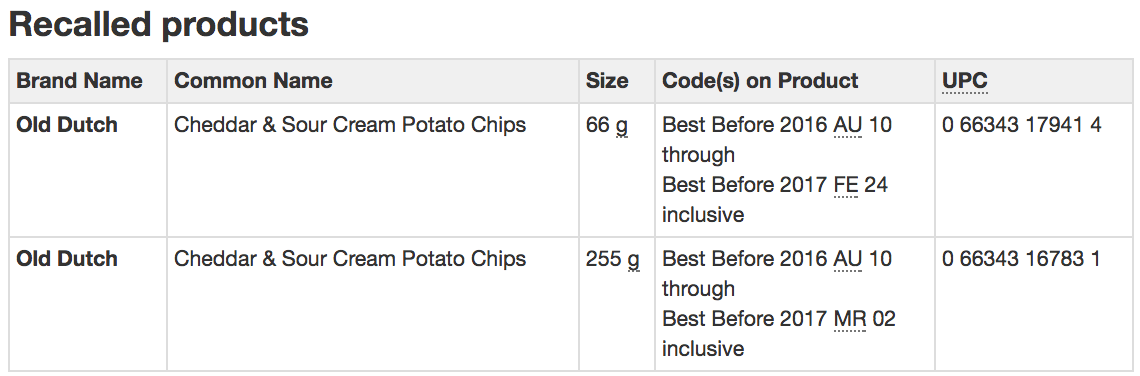Click the AU abbreviation in the 66 g row
This screenshot has width=1140, height=376.
[x=847, y=125]
